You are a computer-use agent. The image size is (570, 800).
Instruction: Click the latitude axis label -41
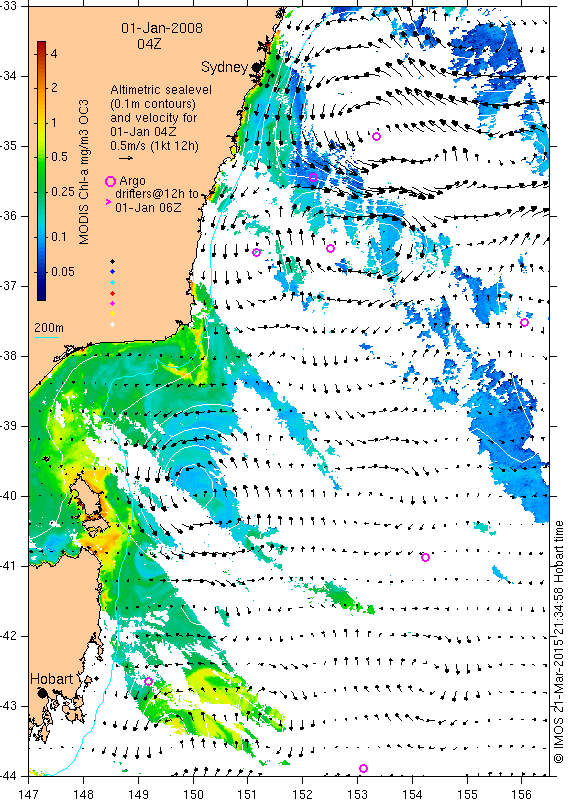(x=8, y=565)
